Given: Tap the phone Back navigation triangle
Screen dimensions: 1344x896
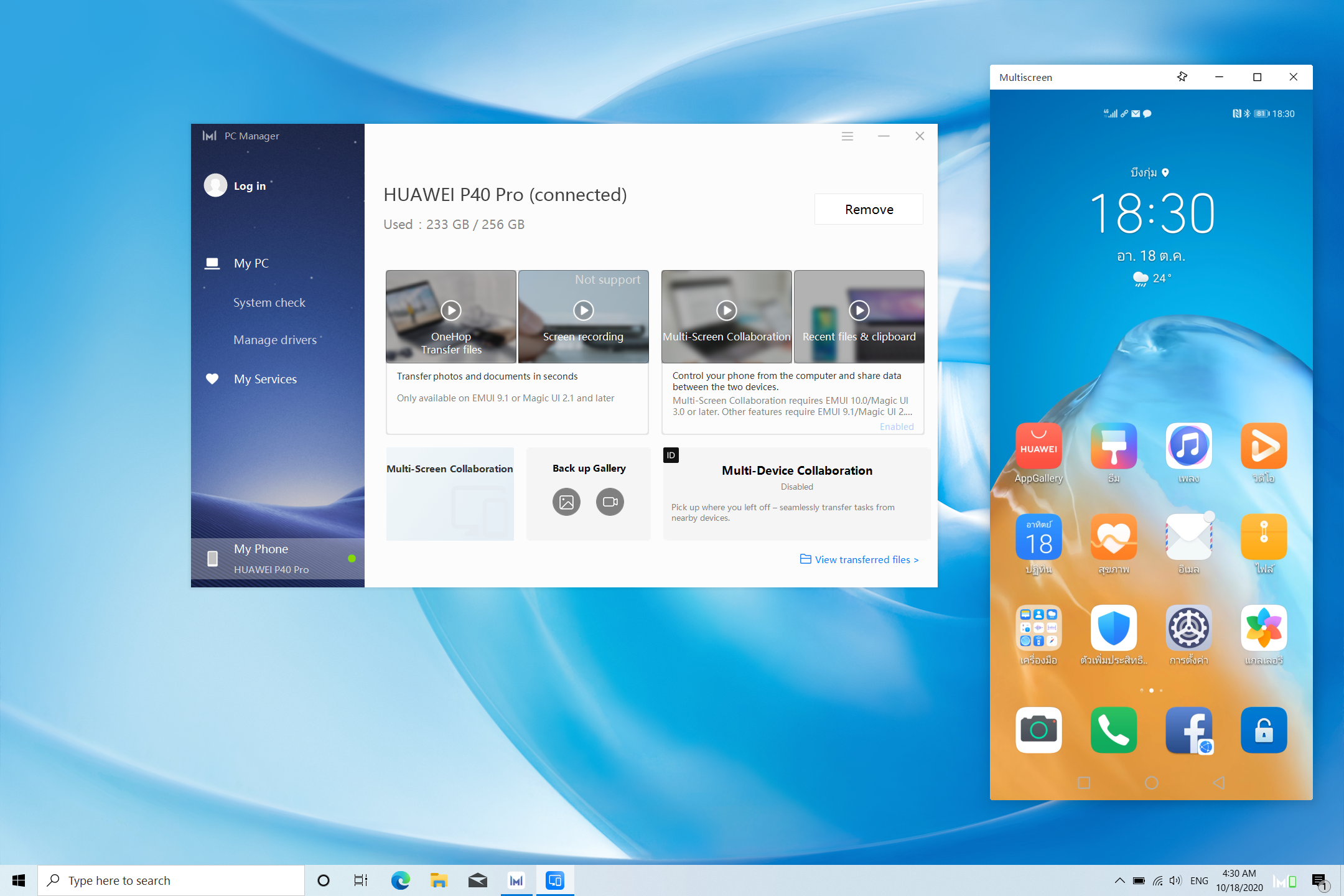Looking at the screenshot, I should point(1219,783).
